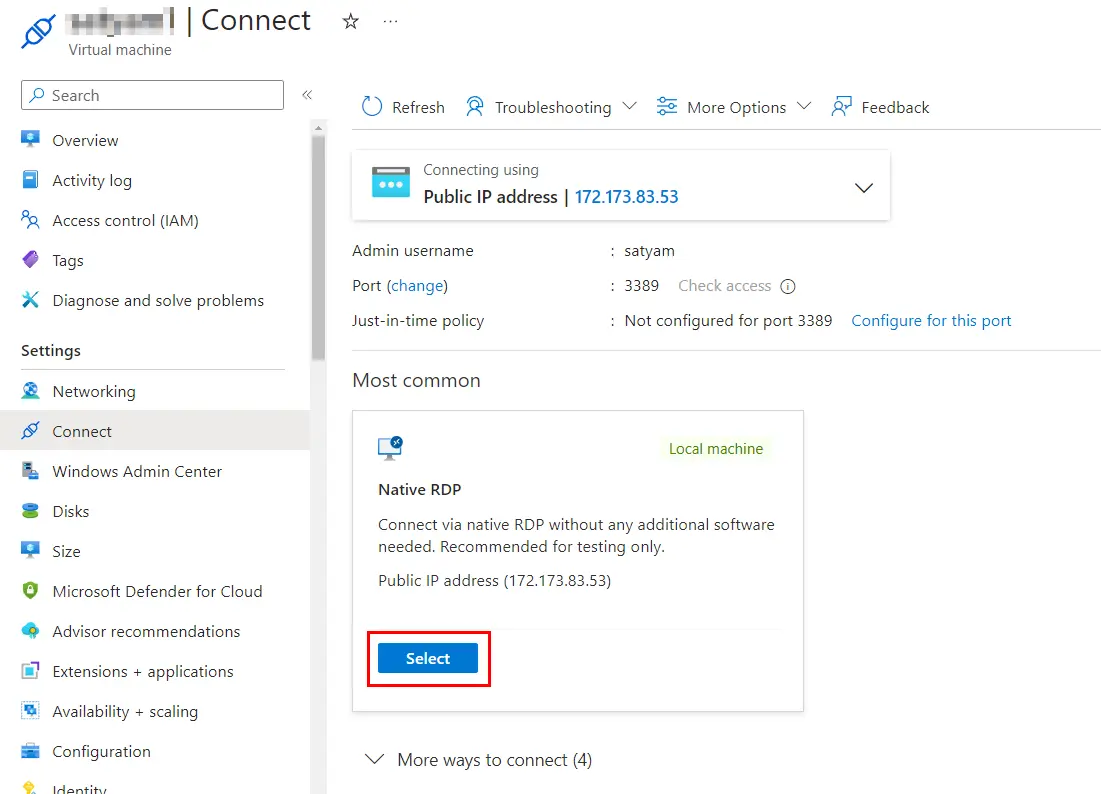The width and height of the screenshot is (1101, 794).
Task: Click the Check access info icon
Action: 788,286
